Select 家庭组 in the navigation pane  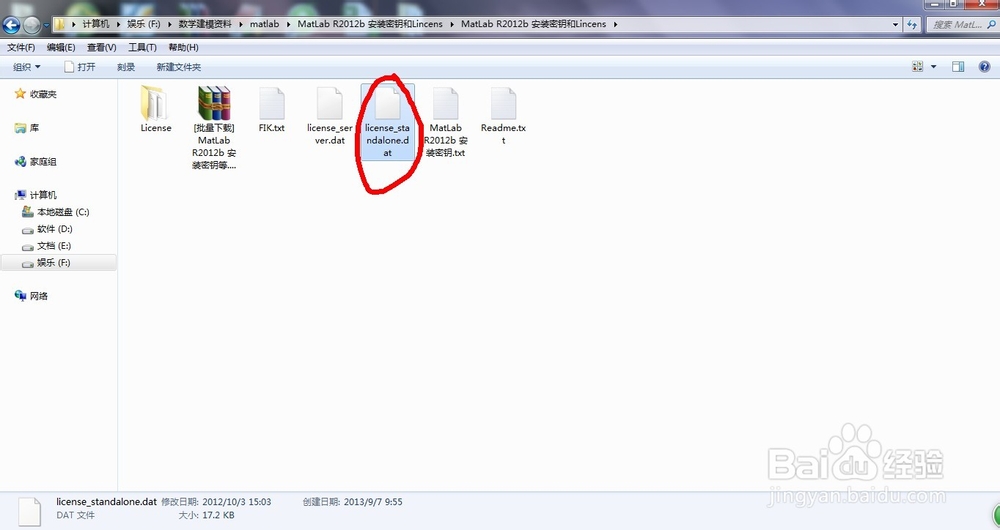[x=43, y=162]
